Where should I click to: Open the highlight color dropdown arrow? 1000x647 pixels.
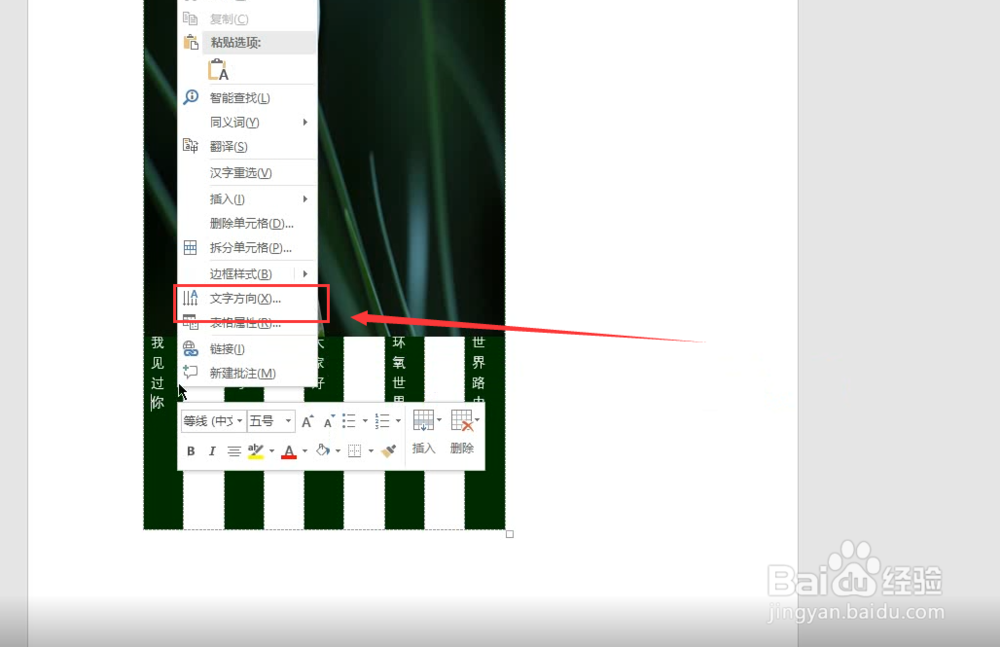pos(272,451)
